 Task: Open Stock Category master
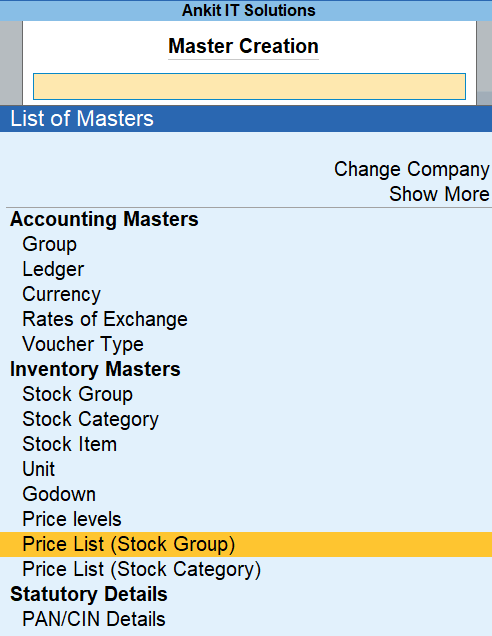[90, 419]
